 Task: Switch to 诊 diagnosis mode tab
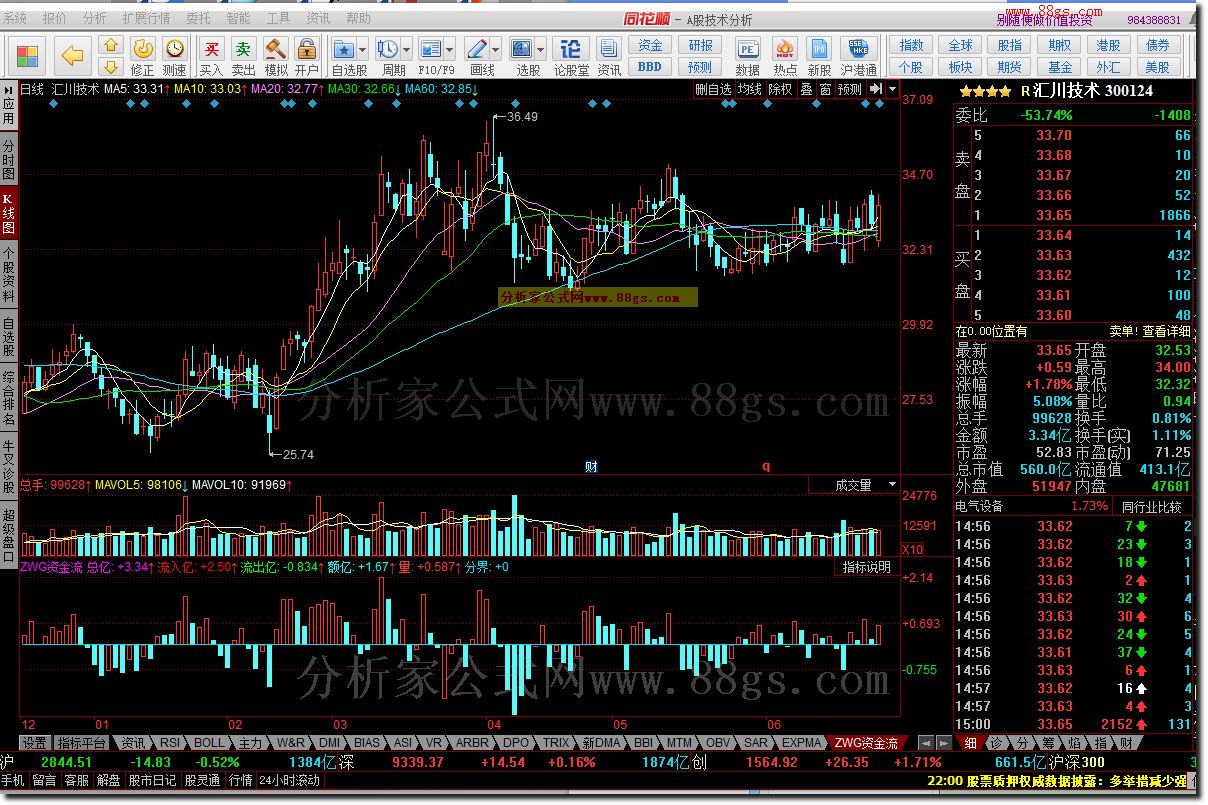[x=996, y=743]
